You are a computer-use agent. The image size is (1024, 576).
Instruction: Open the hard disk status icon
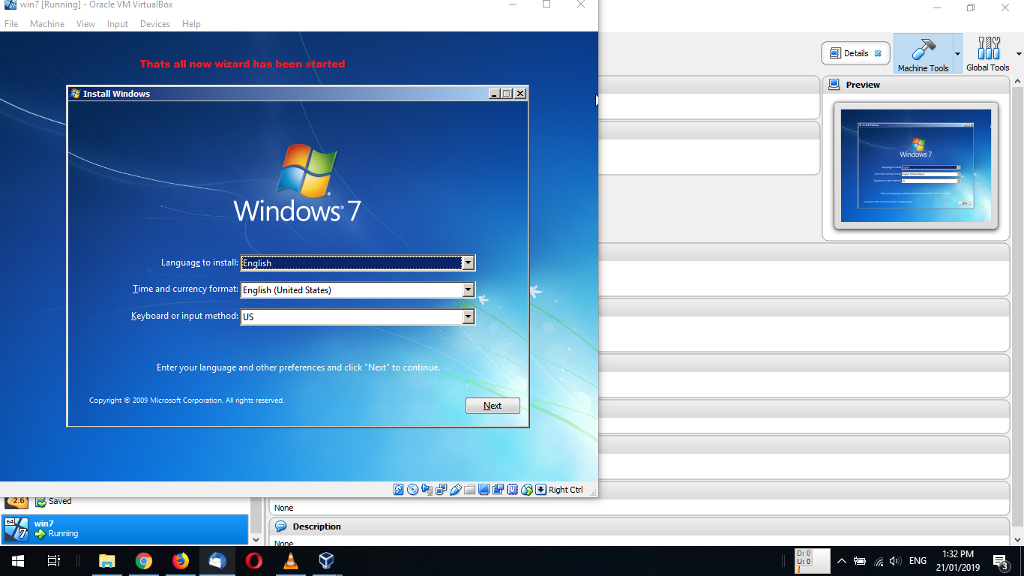[x=398, y=489]
